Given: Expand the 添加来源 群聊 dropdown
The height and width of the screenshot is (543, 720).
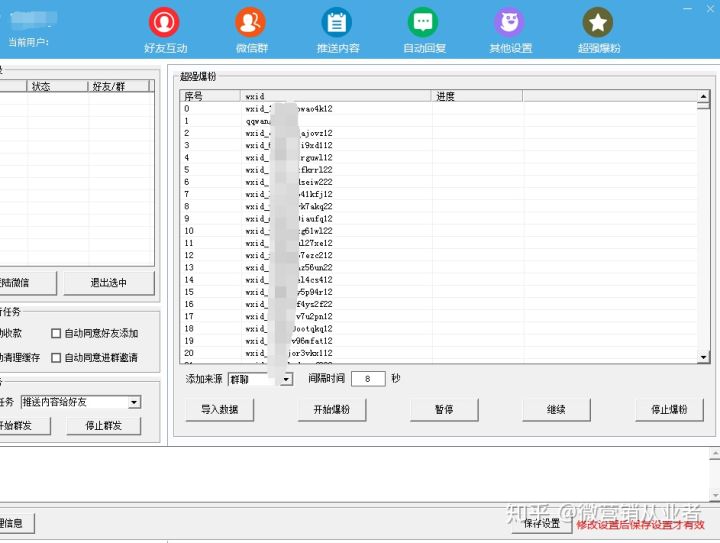Looking at the screenshot, I should click(x=286, y=380).
